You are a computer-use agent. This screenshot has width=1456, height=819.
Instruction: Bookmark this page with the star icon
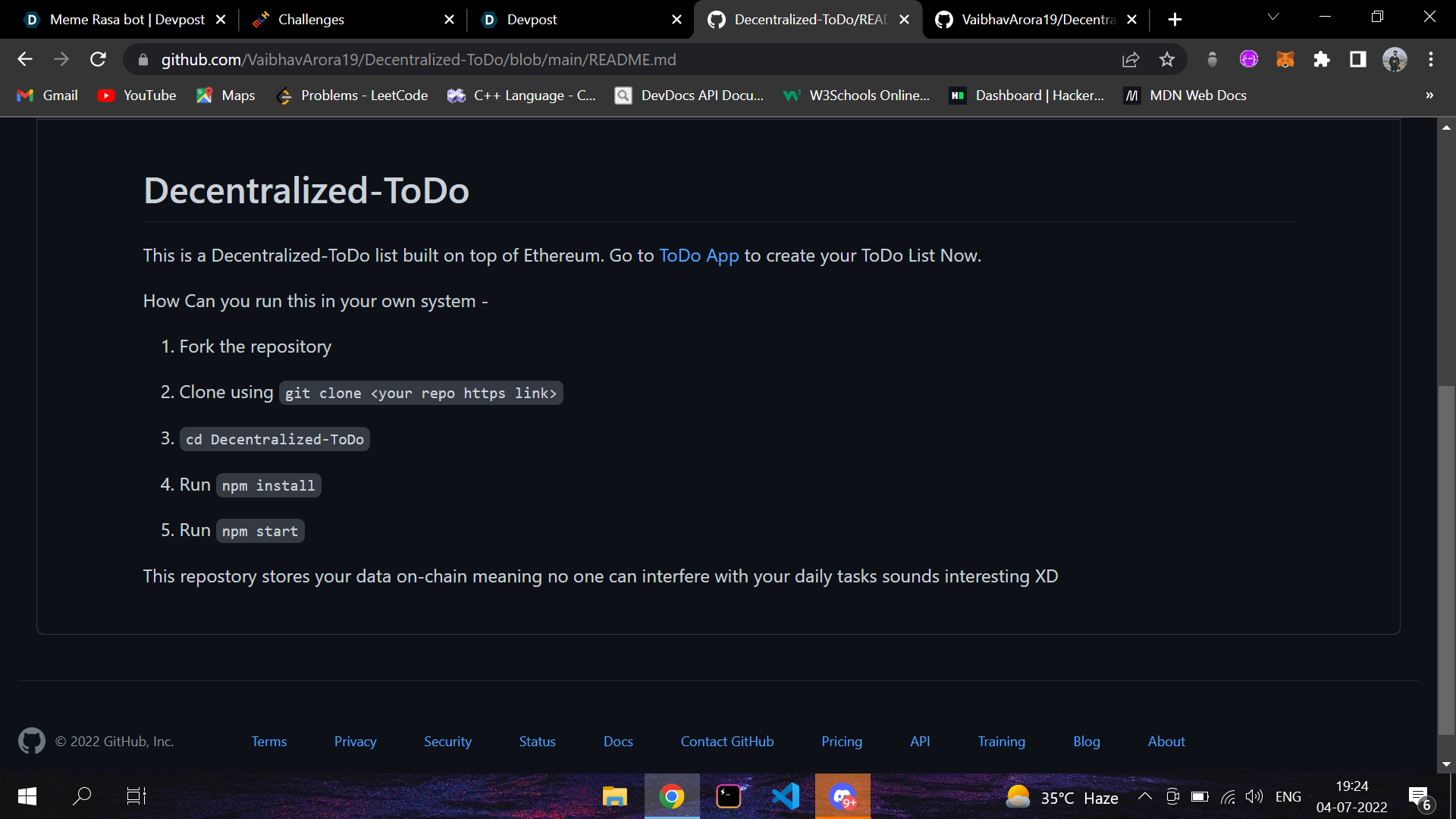(1166, 59)
